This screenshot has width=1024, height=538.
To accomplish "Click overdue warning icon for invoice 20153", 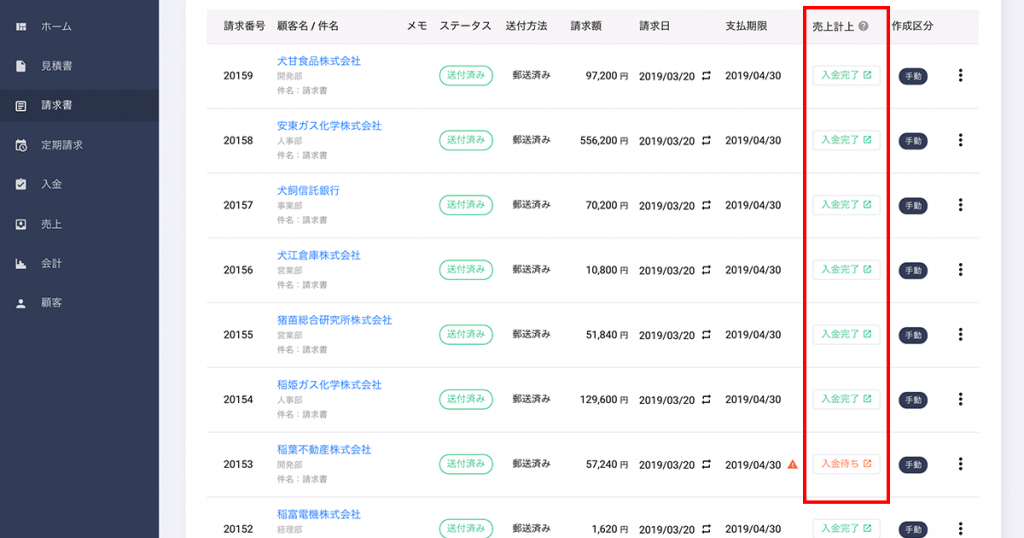I will (x=792, y=464).
